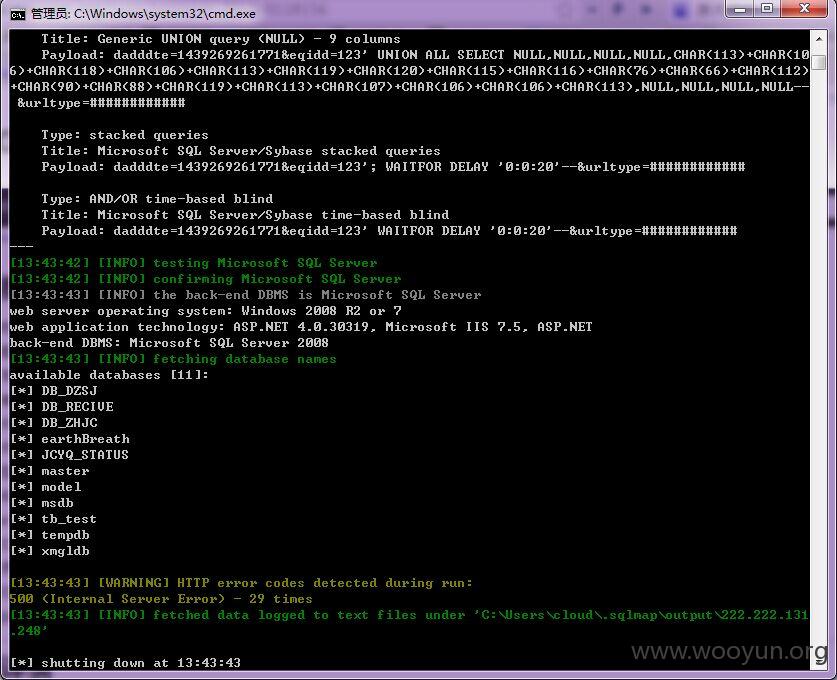Click line 'available databases [11]:'
837x680 pixels.
(109, 375)
